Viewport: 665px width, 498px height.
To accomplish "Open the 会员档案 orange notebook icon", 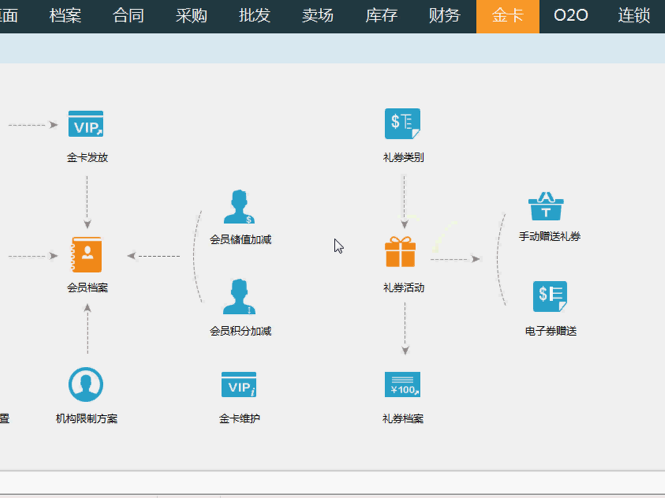I will [87, 255].
